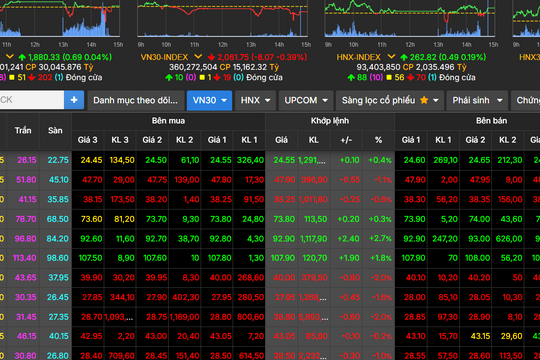Click the Giá 3 column header
The image size is (540, 360).
click(x=87, y=140)
